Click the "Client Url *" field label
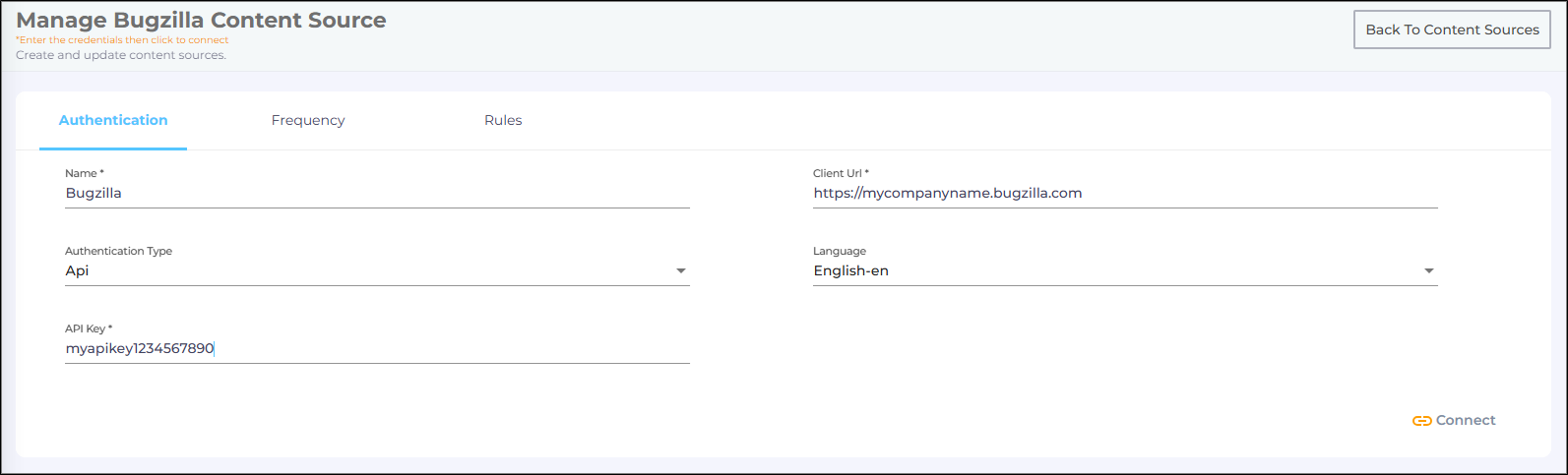This screenshot has width=1568, height=475. (x=841, y=173)
